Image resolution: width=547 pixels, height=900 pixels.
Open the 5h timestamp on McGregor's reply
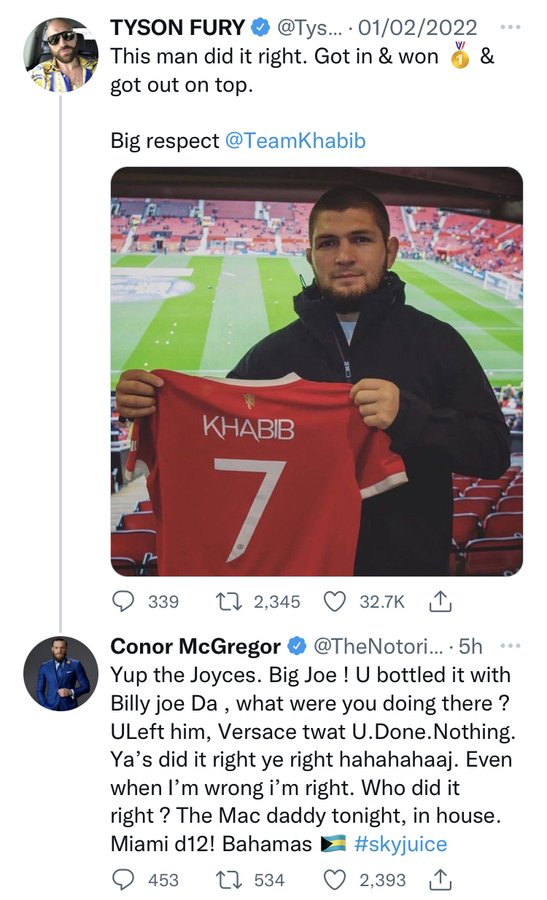(471, 646)
